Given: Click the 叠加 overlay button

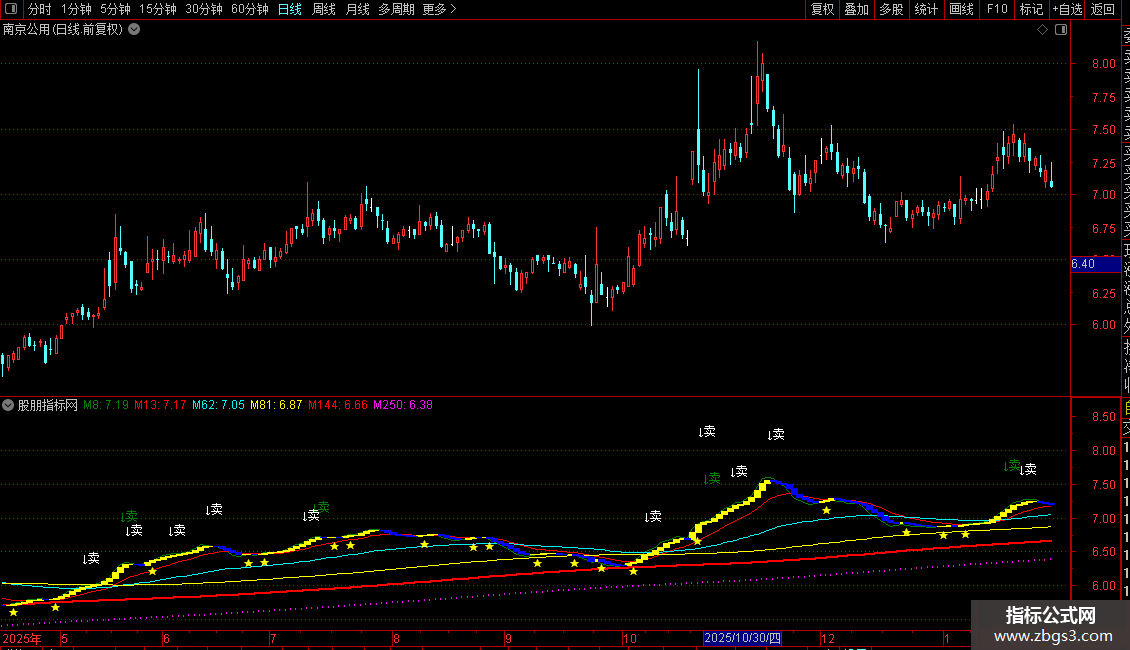Looking at the screenshot, I should (856, 10).
